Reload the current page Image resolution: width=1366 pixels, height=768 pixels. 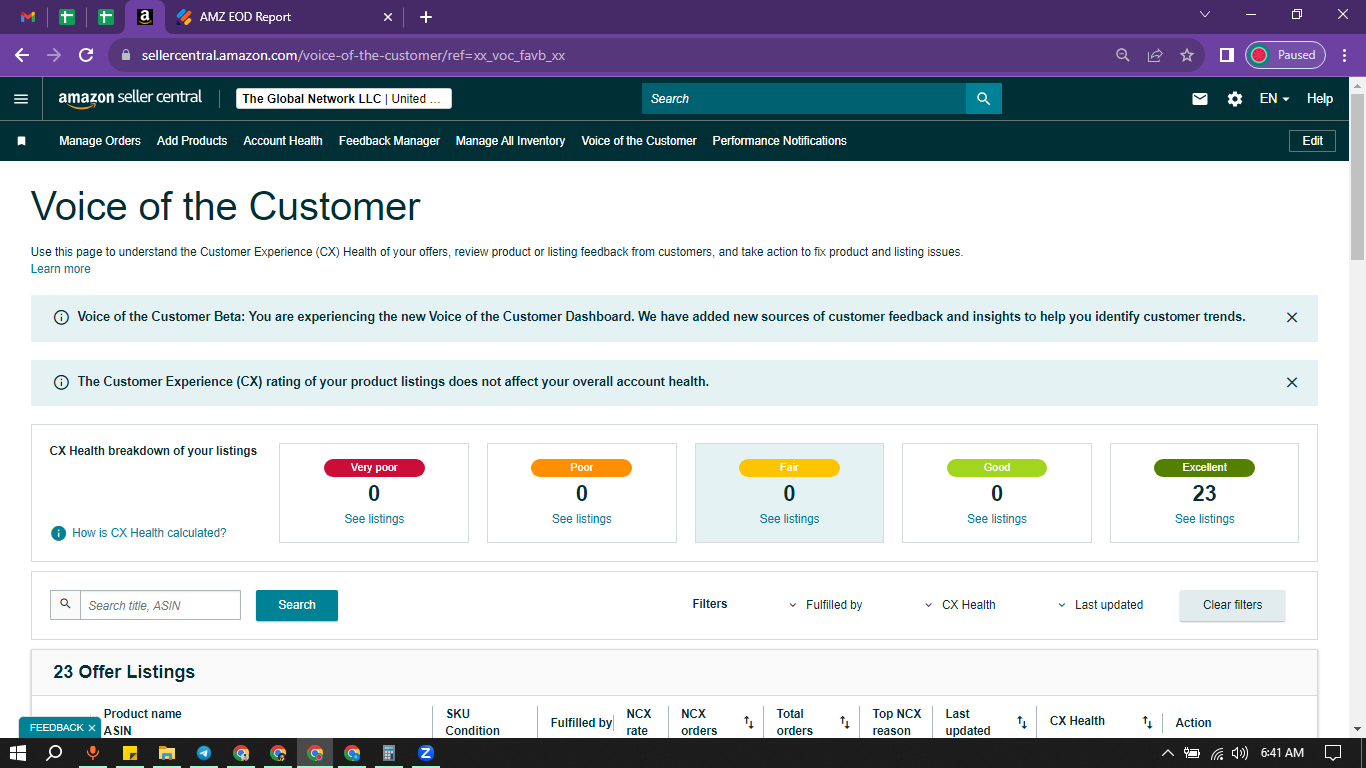click(x=86, y=55)
